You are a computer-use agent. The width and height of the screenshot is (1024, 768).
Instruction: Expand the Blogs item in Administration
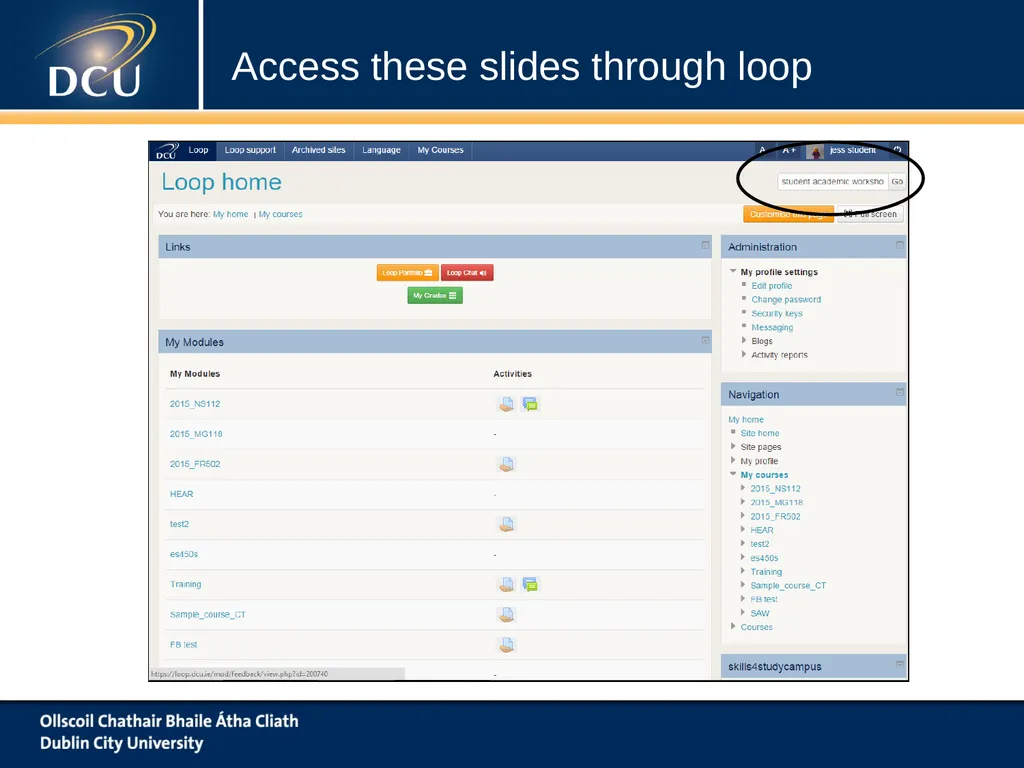(744, 340)
